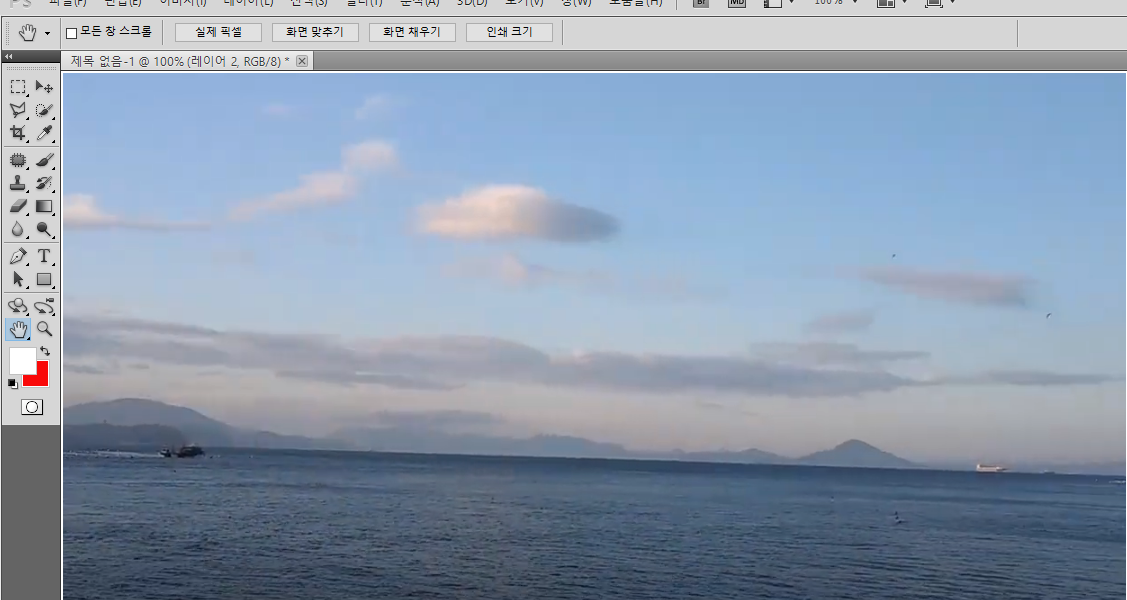
Task: Collapse the toolbox with double-arrow
Action: pyautogui.click(x=9, y=56)
